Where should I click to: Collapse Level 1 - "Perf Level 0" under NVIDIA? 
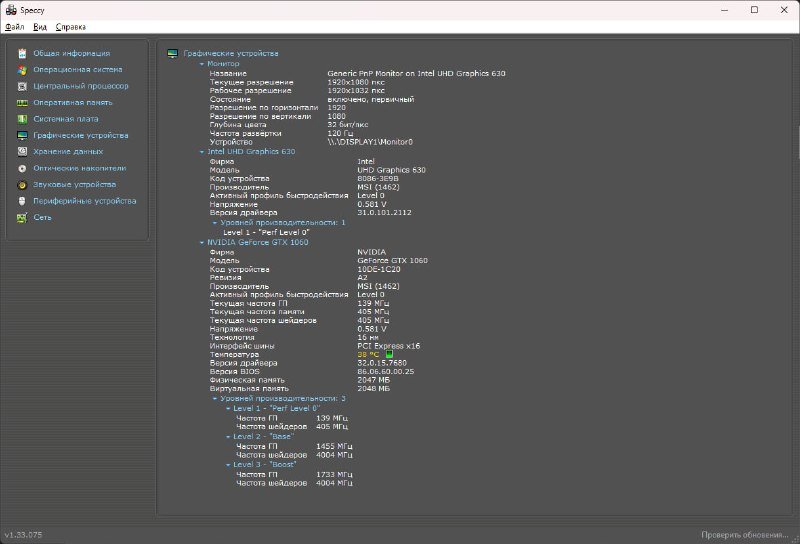pos(228,409)
